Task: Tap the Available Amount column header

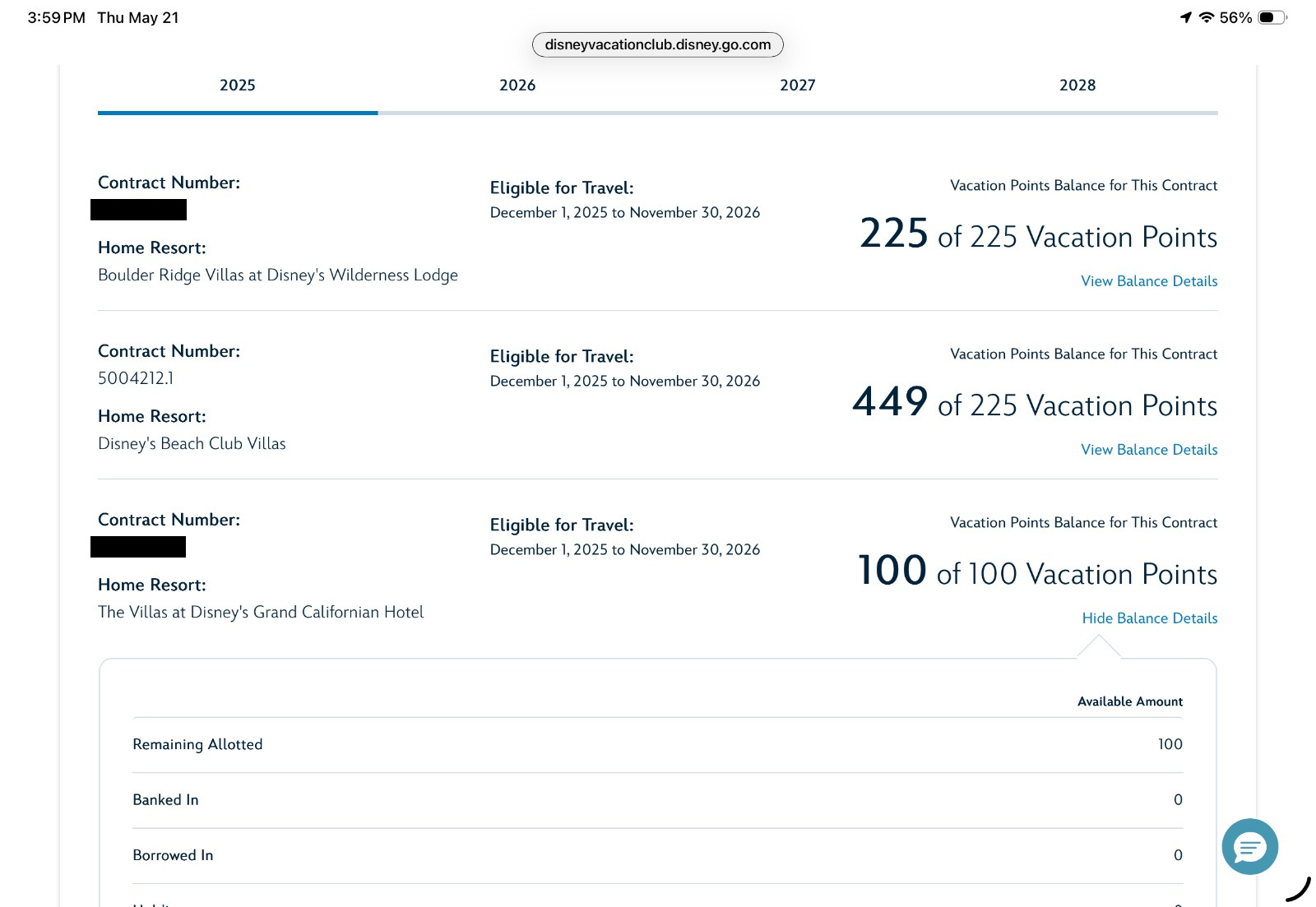Action: [1130, 701]
